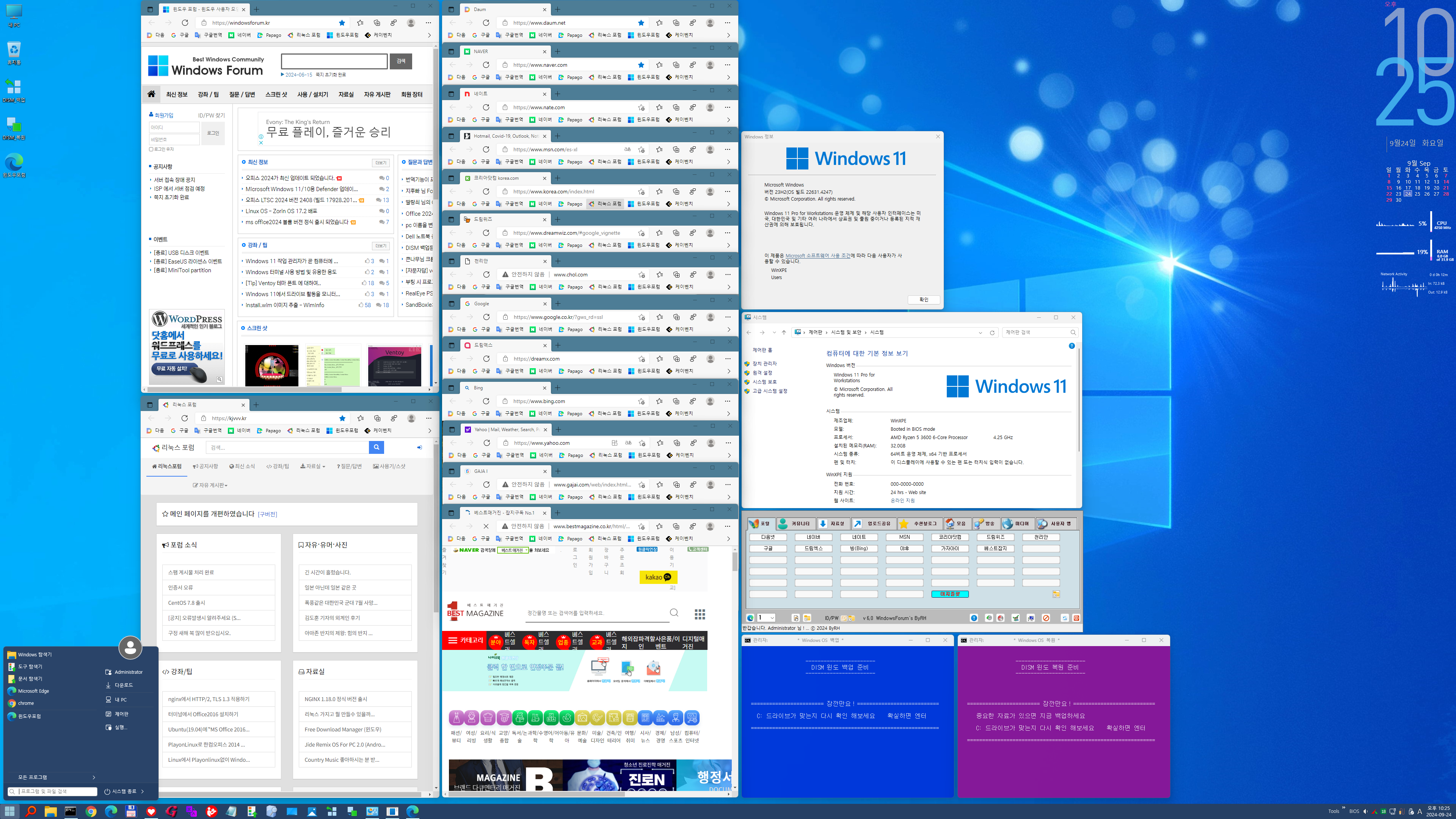The image size is (1456, 819).
Task: Expand recent locations chevron in System window nav
Action: [774, 333]
